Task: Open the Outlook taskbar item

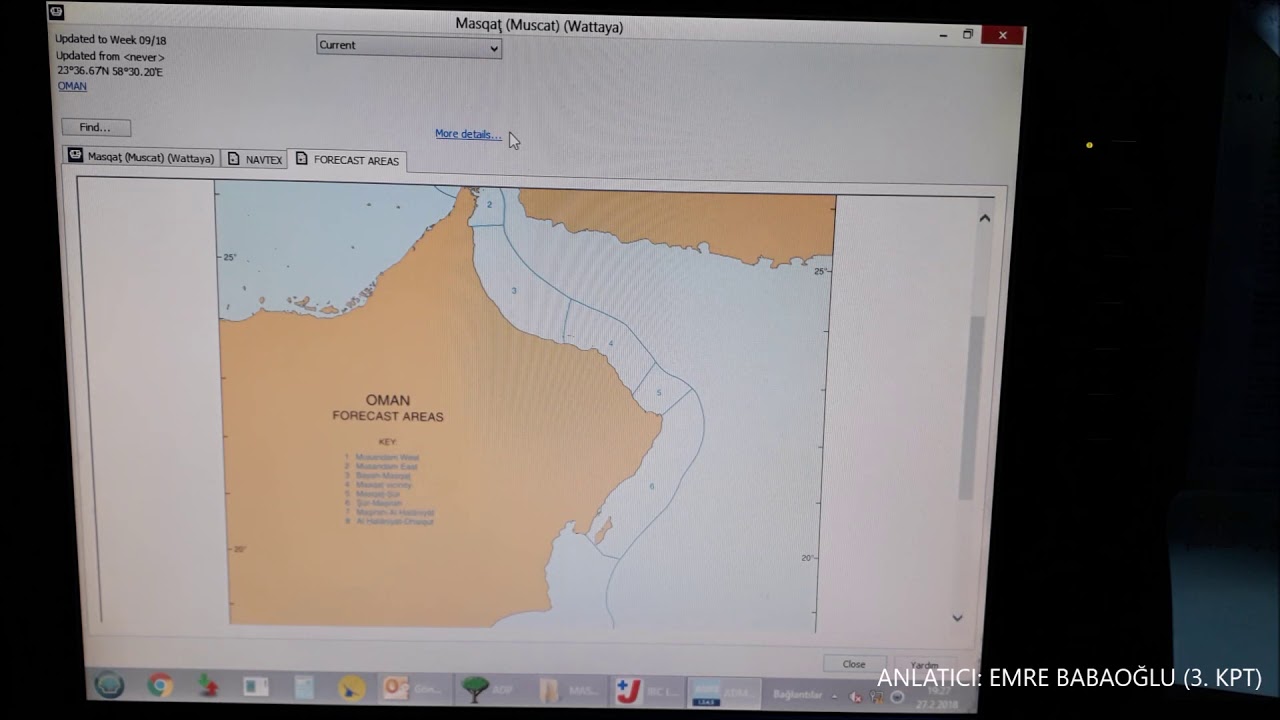Action: [x=413, y=689]
